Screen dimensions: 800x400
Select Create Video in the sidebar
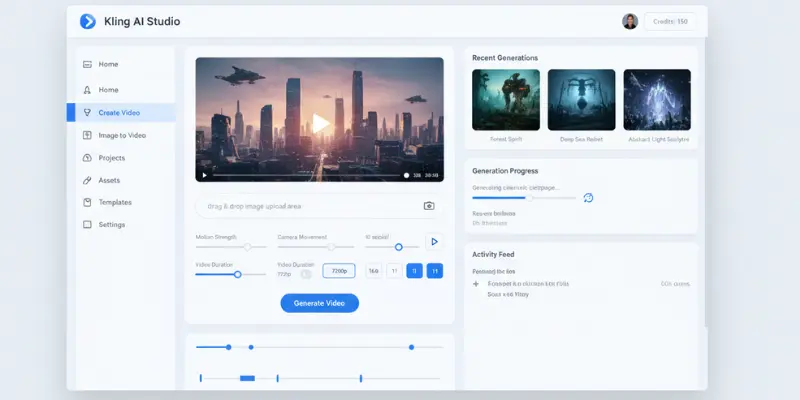(121, 112)
